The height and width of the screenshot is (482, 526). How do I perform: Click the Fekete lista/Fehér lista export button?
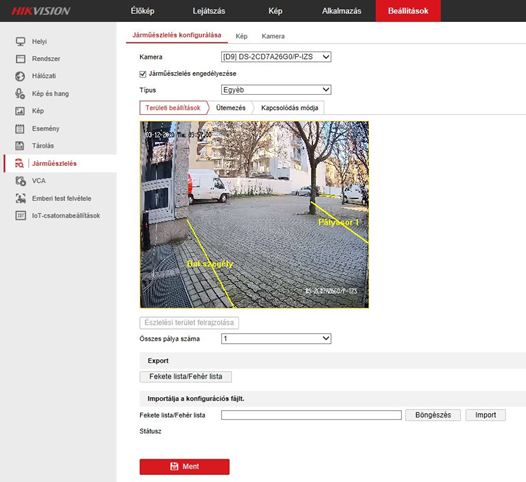point(186,377)
